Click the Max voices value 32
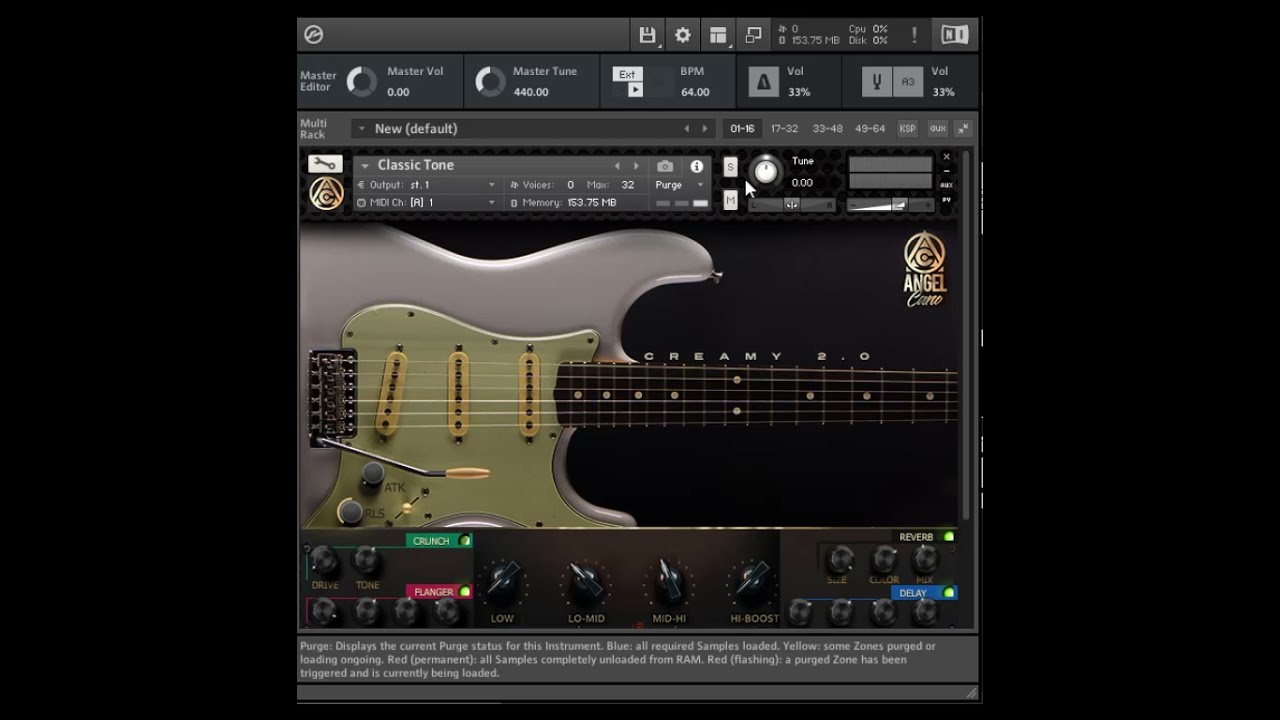The width and height of the screenshot is (1280, 720). pyautogui.click(x=628, y=185)
